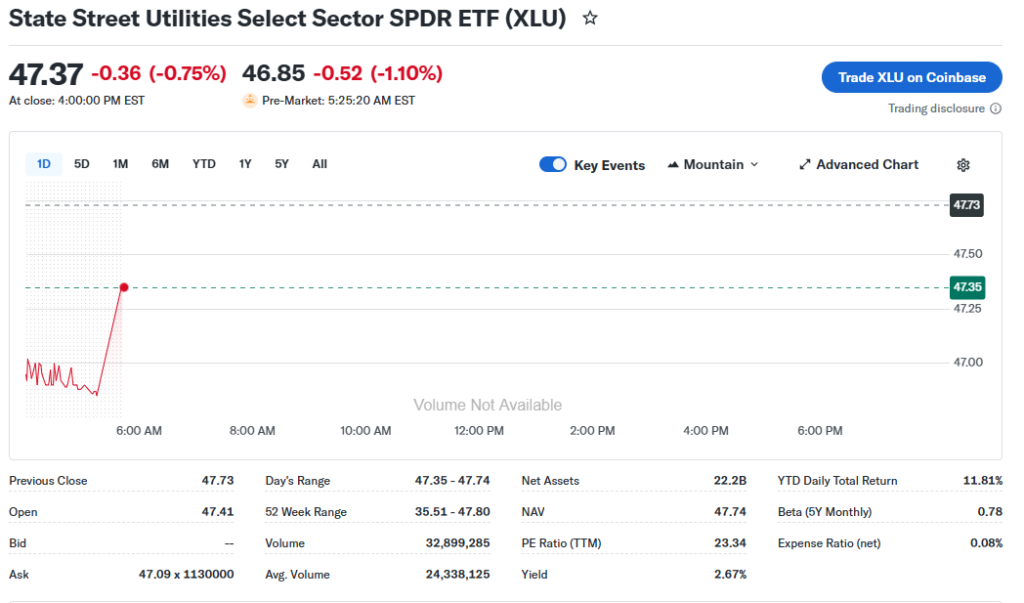Click the 47.35 current price label
The width and height of the screenshot is (1024, 603).
(967, 288)
